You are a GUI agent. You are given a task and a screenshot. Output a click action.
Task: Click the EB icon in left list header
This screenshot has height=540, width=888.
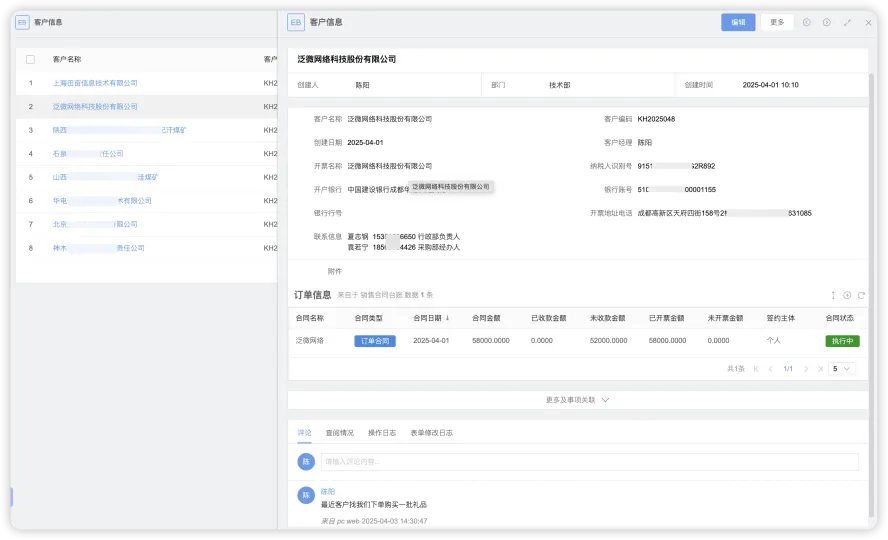tap(22, 22)
